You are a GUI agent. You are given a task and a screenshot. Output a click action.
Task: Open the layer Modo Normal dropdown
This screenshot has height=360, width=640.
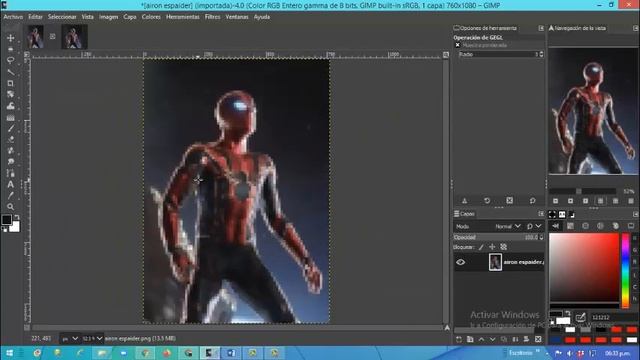click(508, 226)
